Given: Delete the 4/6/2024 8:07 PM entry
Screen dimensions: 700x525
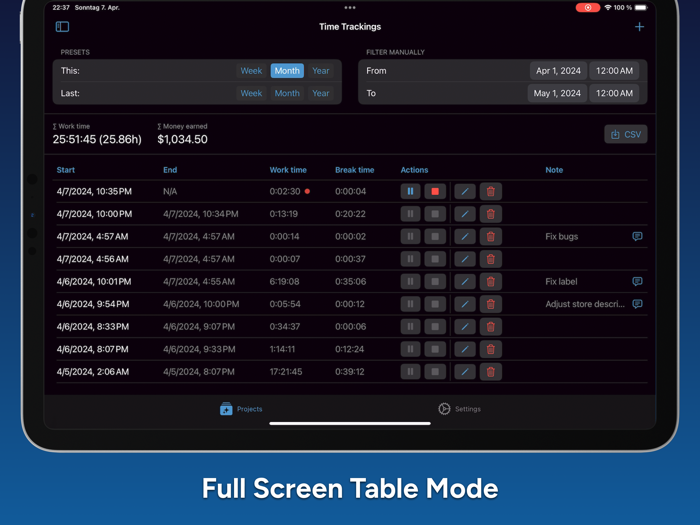Looking at the screenshot, I should [x=491, y=350].
